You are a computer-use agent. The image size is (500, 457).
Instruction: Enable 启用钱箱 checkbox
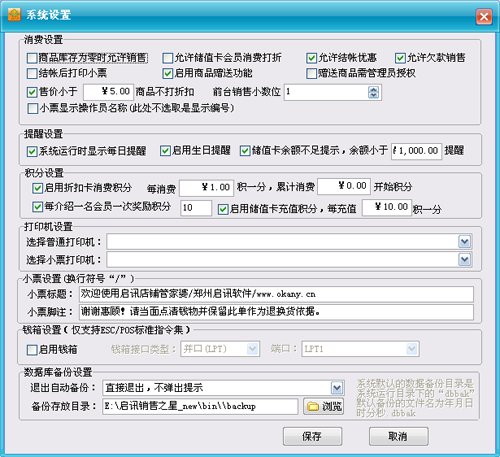click(32, 350)
